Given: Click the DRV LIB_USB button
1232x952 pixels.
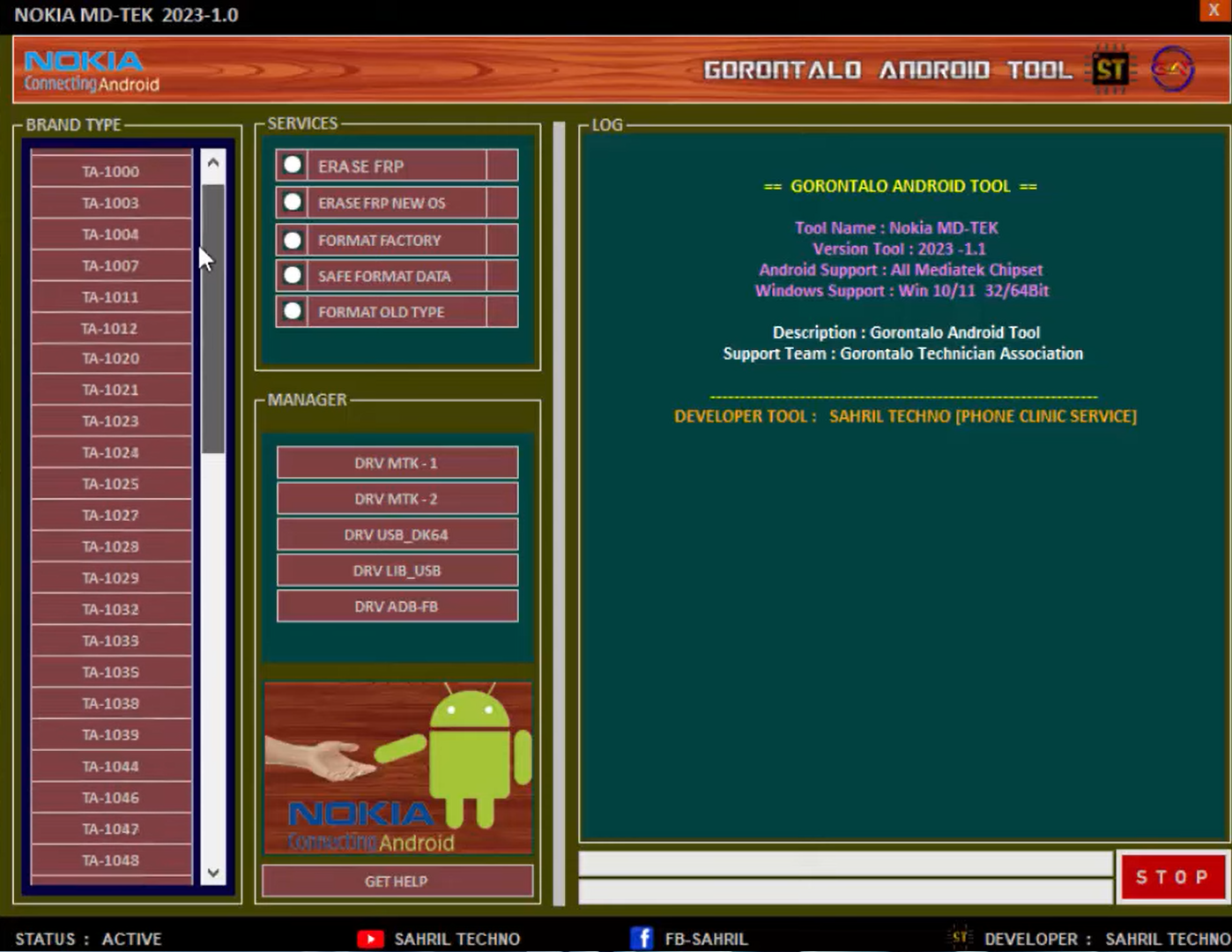Looking at the screenshot, I should 397,570.
